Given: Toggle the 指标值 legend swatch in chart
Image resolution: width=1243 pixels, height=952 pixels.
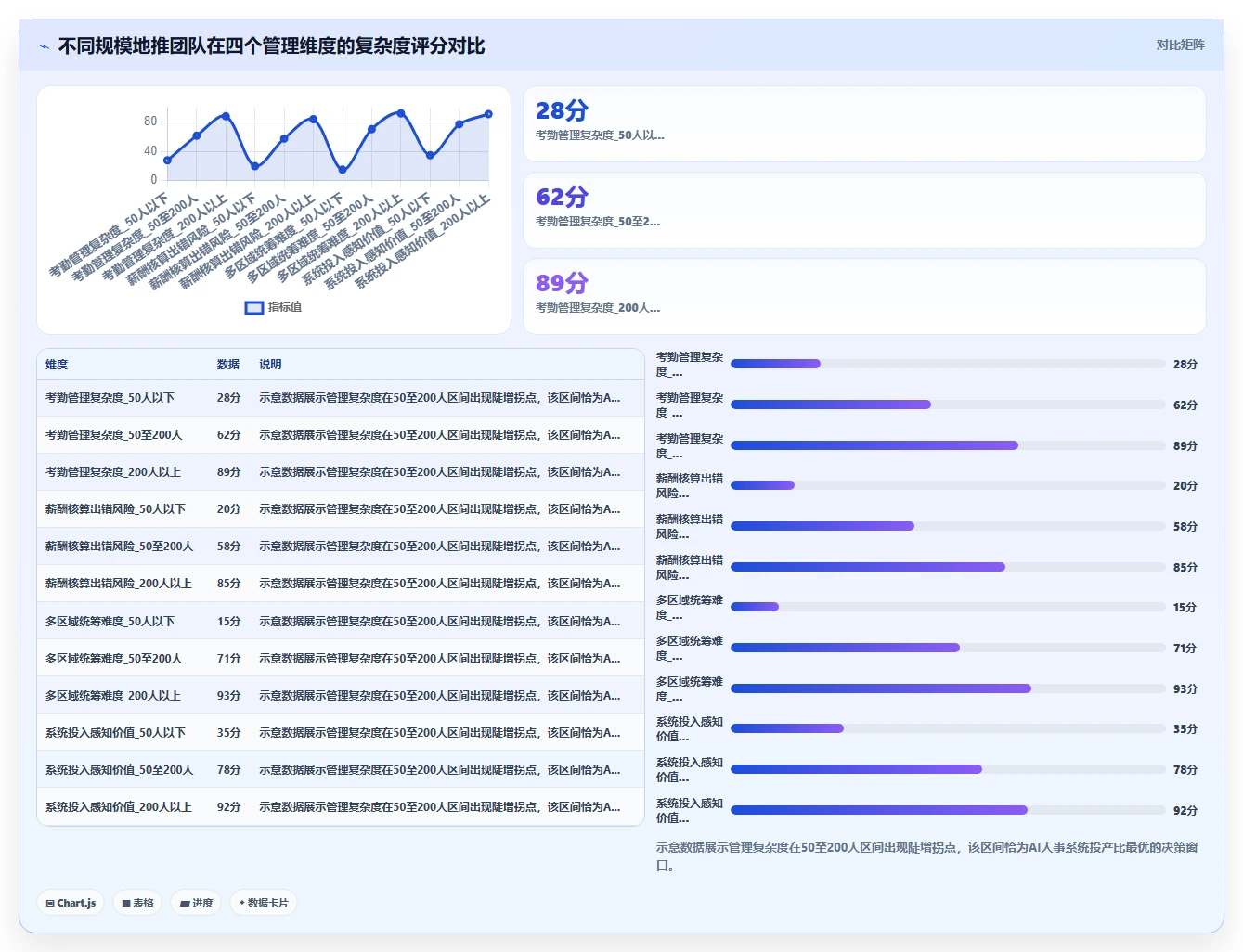Looking at the screenshot, I should 254,307.
